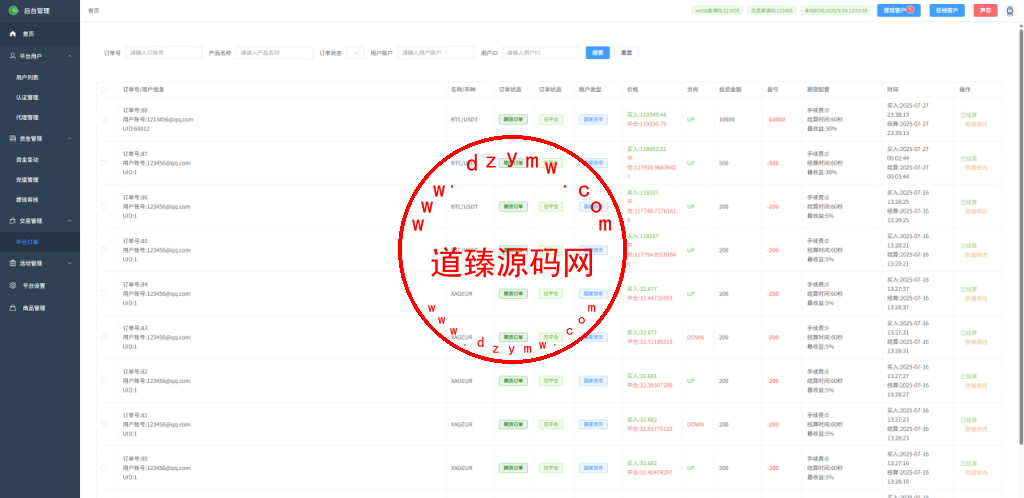The width and height of the screenshot is (1024, 498).
Task: Toggle the select-all checkbox in the table header
Action: coord(103,89)
